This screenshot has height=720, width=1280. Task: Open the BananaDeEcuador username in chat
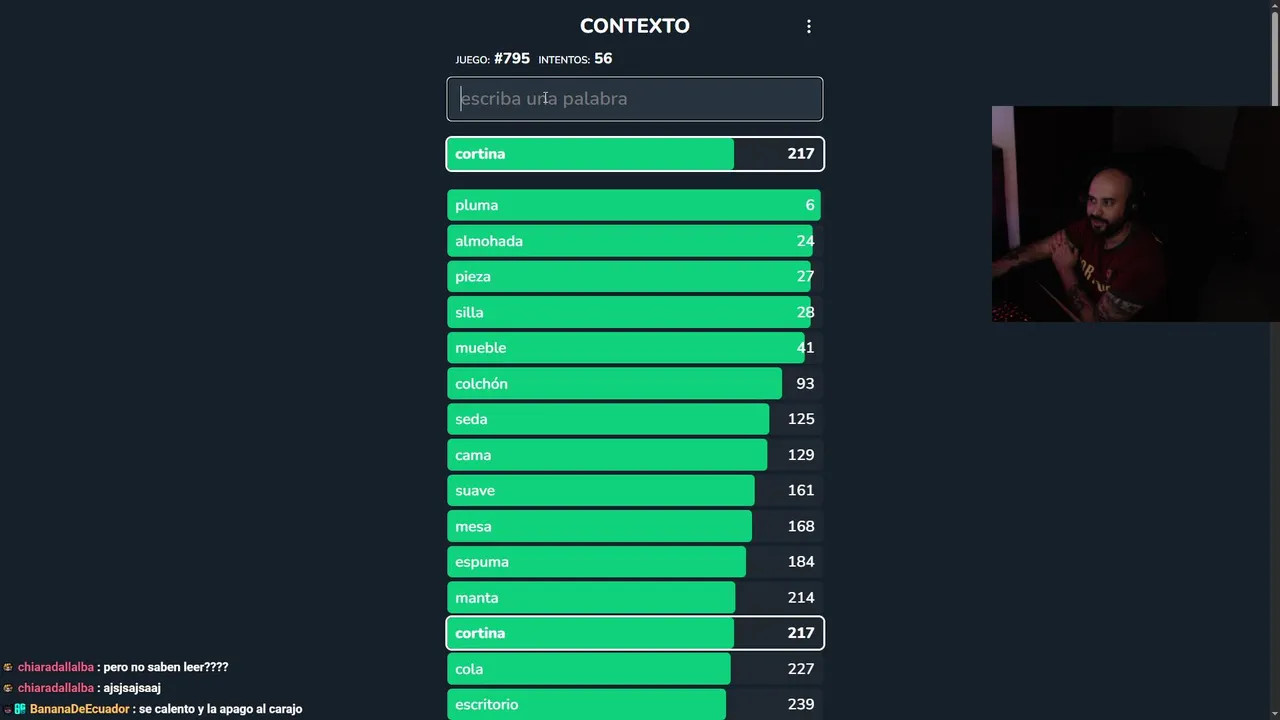(x=80, y=709)
